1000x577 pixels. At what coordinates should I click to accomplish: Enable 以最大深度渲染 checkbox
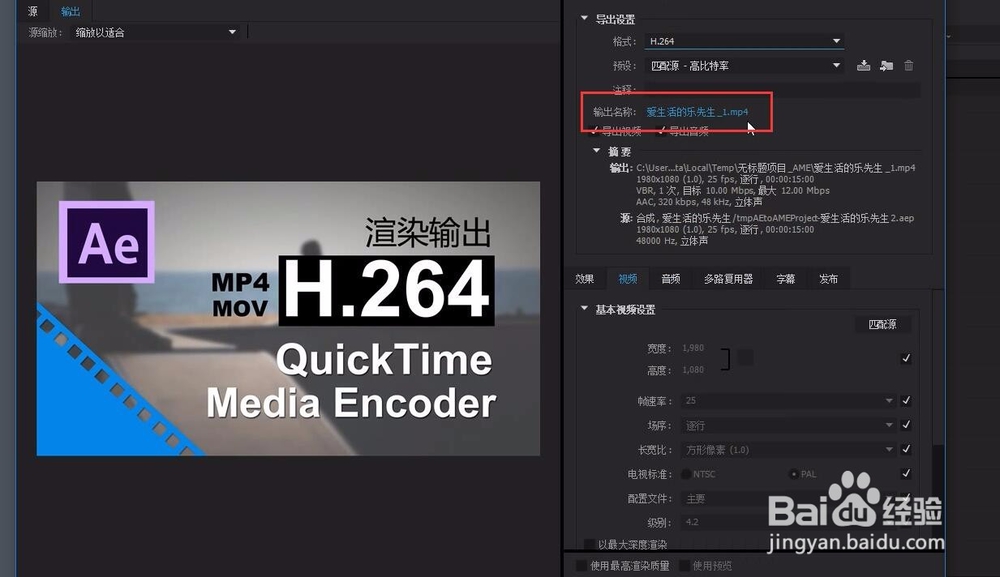click(590, 544)
